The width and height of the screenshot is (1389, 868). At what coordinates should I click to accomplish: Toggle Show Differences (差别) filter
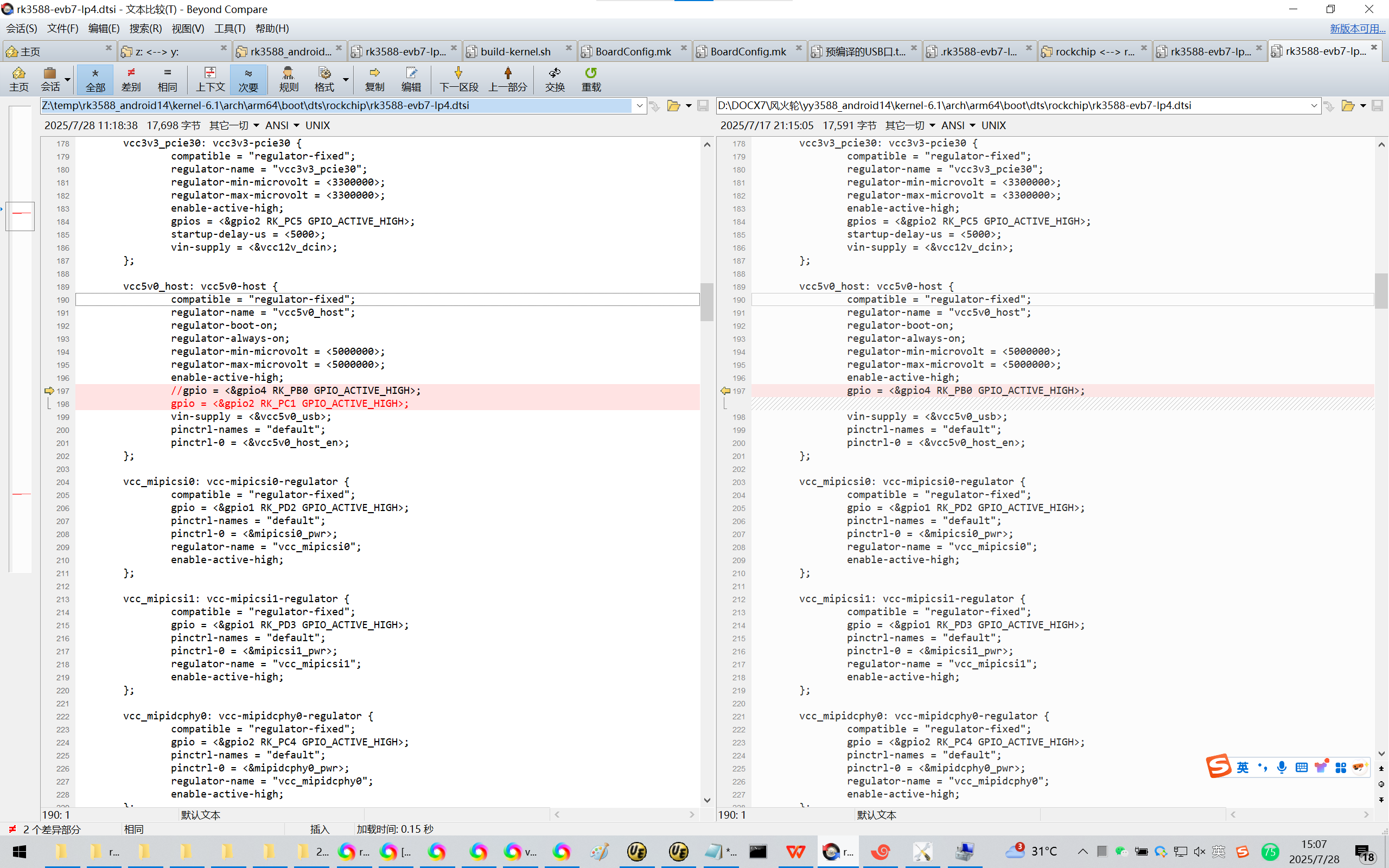131,79
